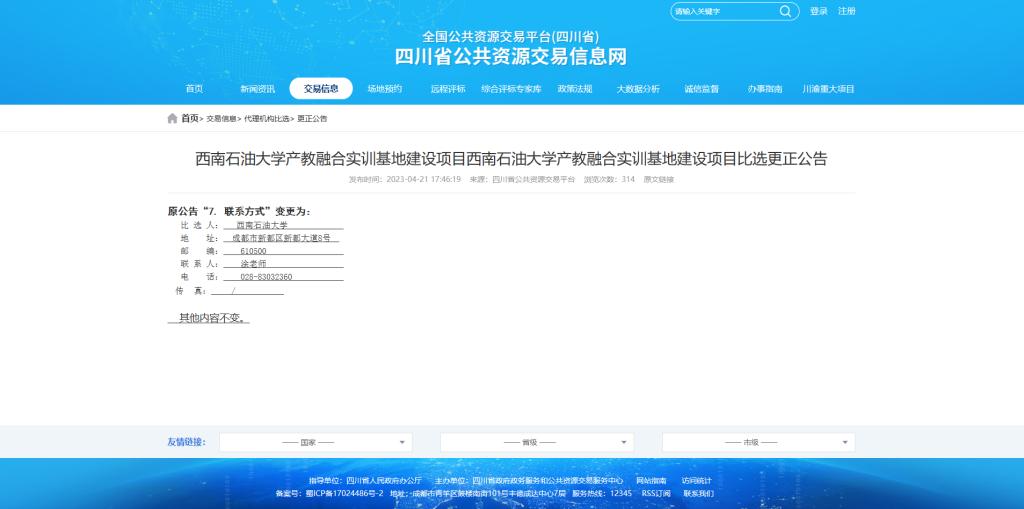Open the 综合评标专家库 navigation item
The width and height of the screenshot is (1024, 509).
coord(511,89)
